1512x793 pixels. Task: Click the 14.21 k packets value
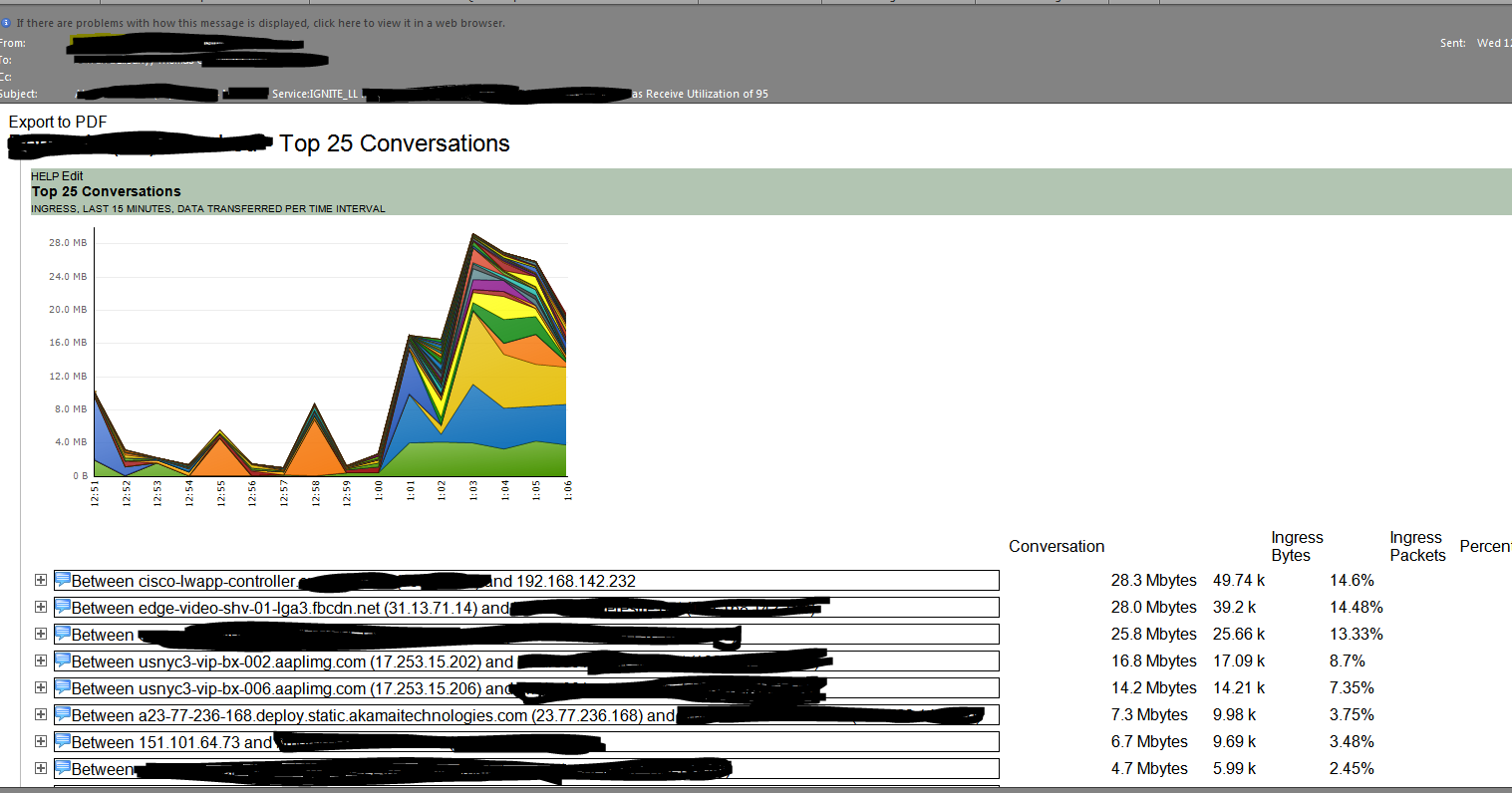pos(1239,687)
